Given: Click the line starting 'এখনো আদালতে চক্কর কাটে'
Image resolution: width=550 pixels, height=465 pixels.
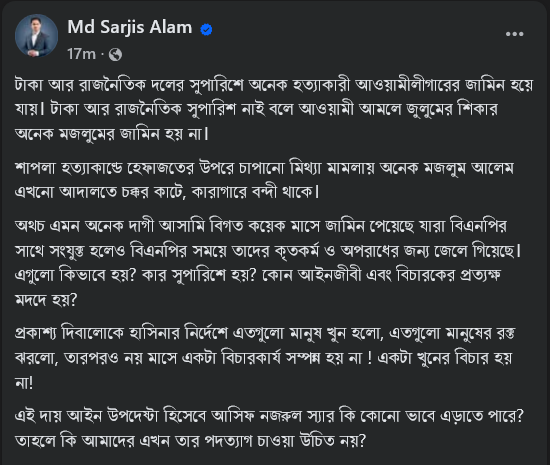Looking at the screenshot, I should (167, 192).
